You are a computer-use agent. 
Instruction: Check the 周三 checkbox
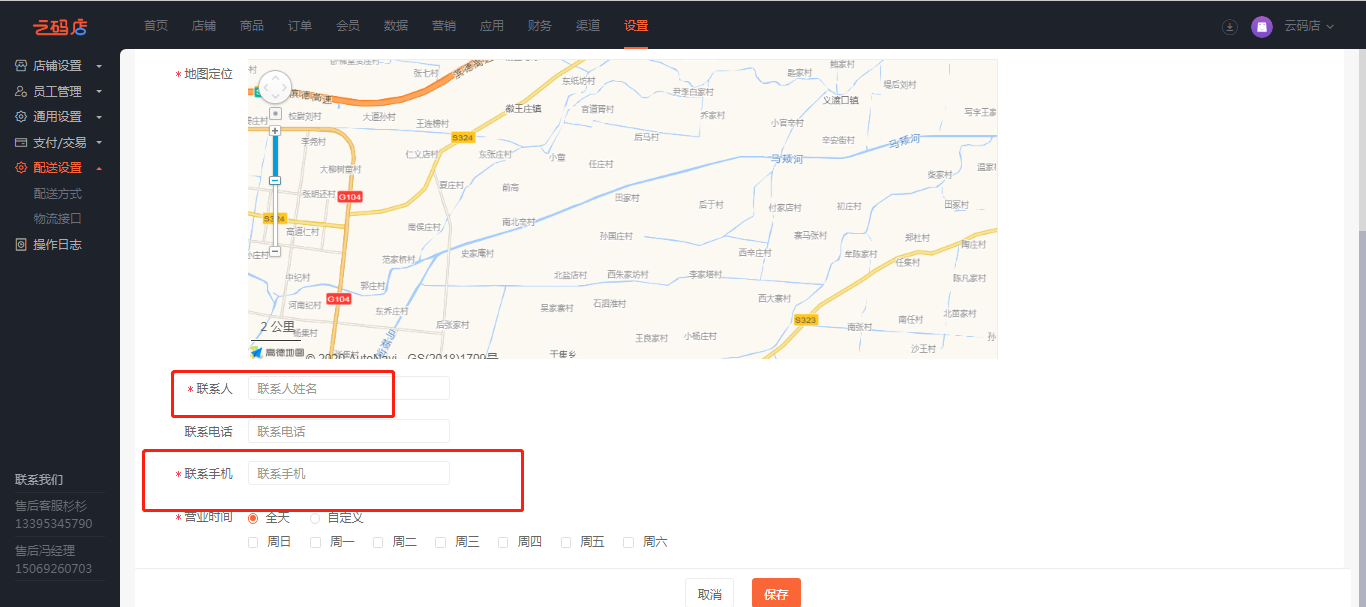click(x=441, y=542)
